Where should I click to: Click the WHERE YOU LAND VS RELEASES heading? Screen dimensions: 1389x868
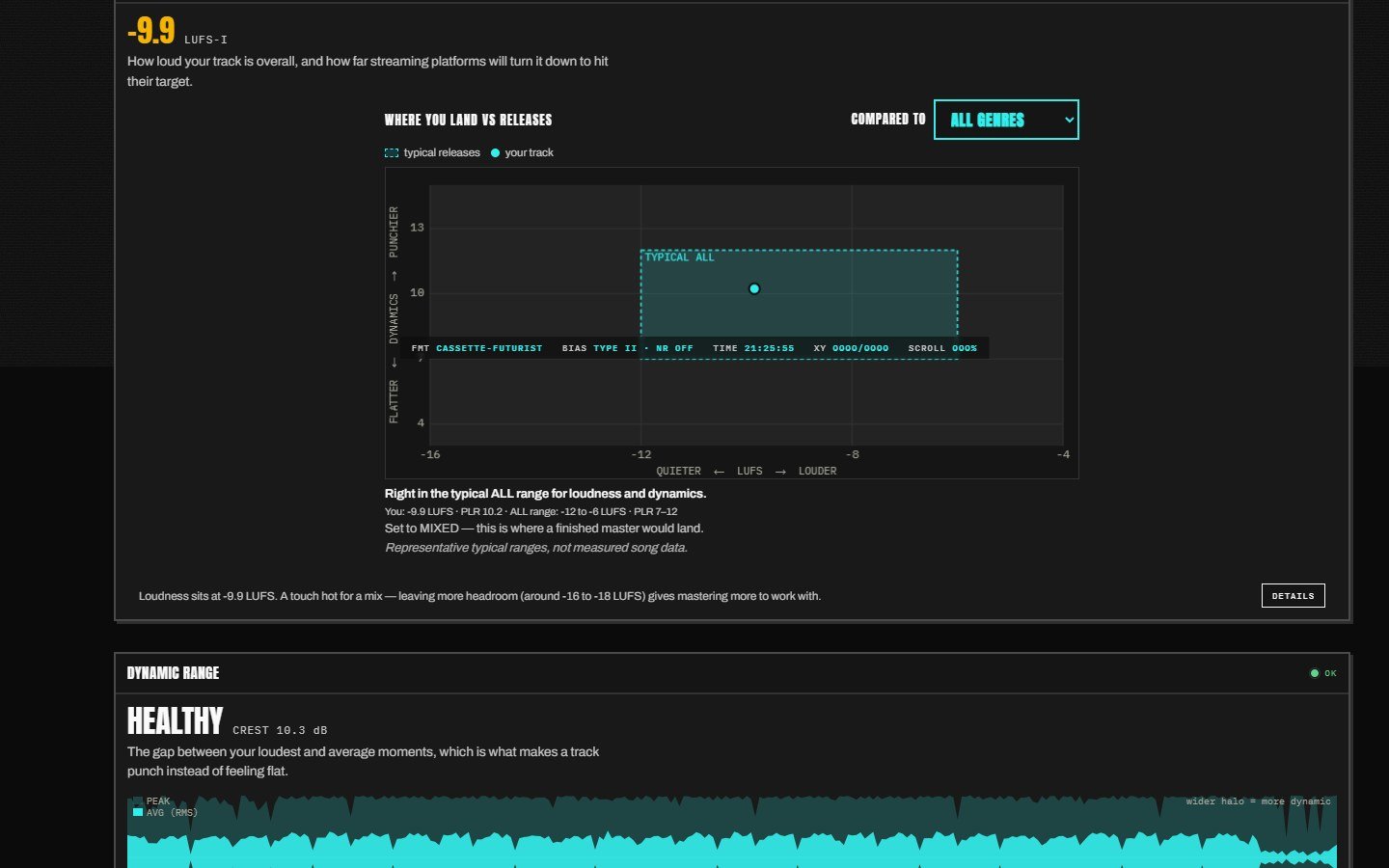coord(468,120)
